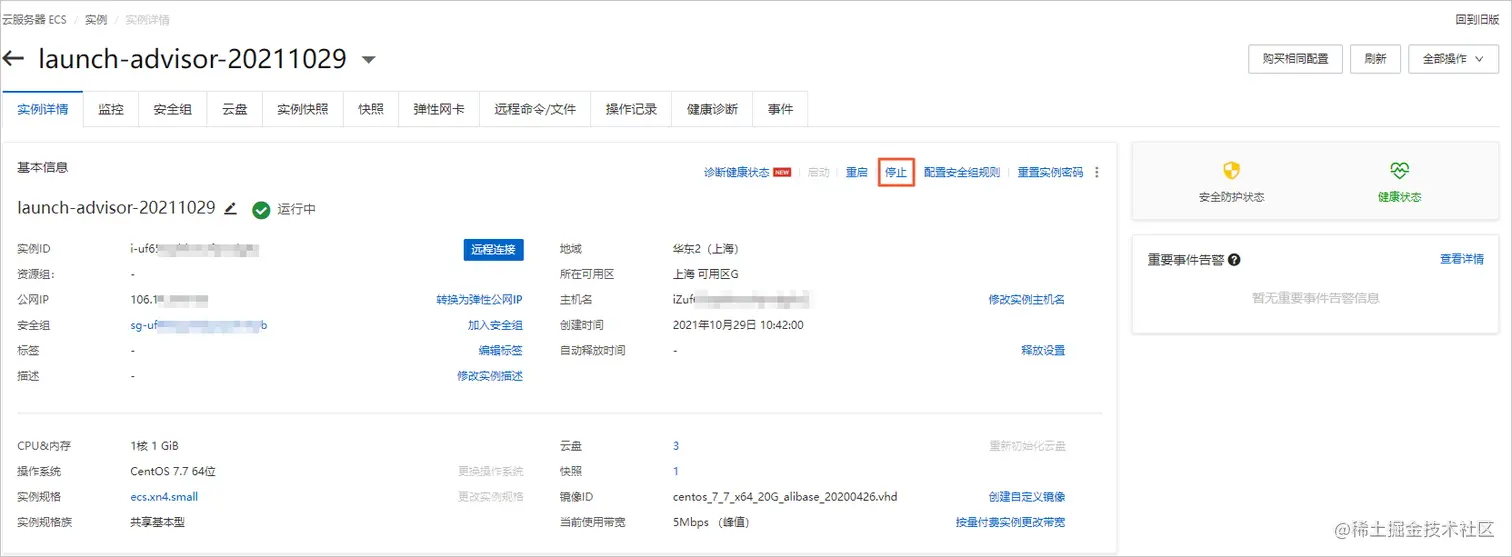Click the 停止 link to stop instance
The height and width of the screenshot is (557, 1512).
(896, 172)
